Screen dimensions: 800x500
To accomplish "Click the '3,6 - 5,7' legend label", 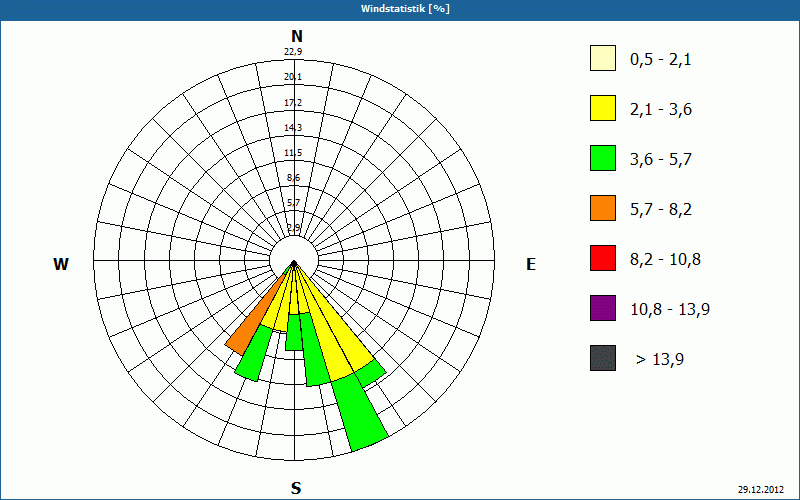I will 661,160.
